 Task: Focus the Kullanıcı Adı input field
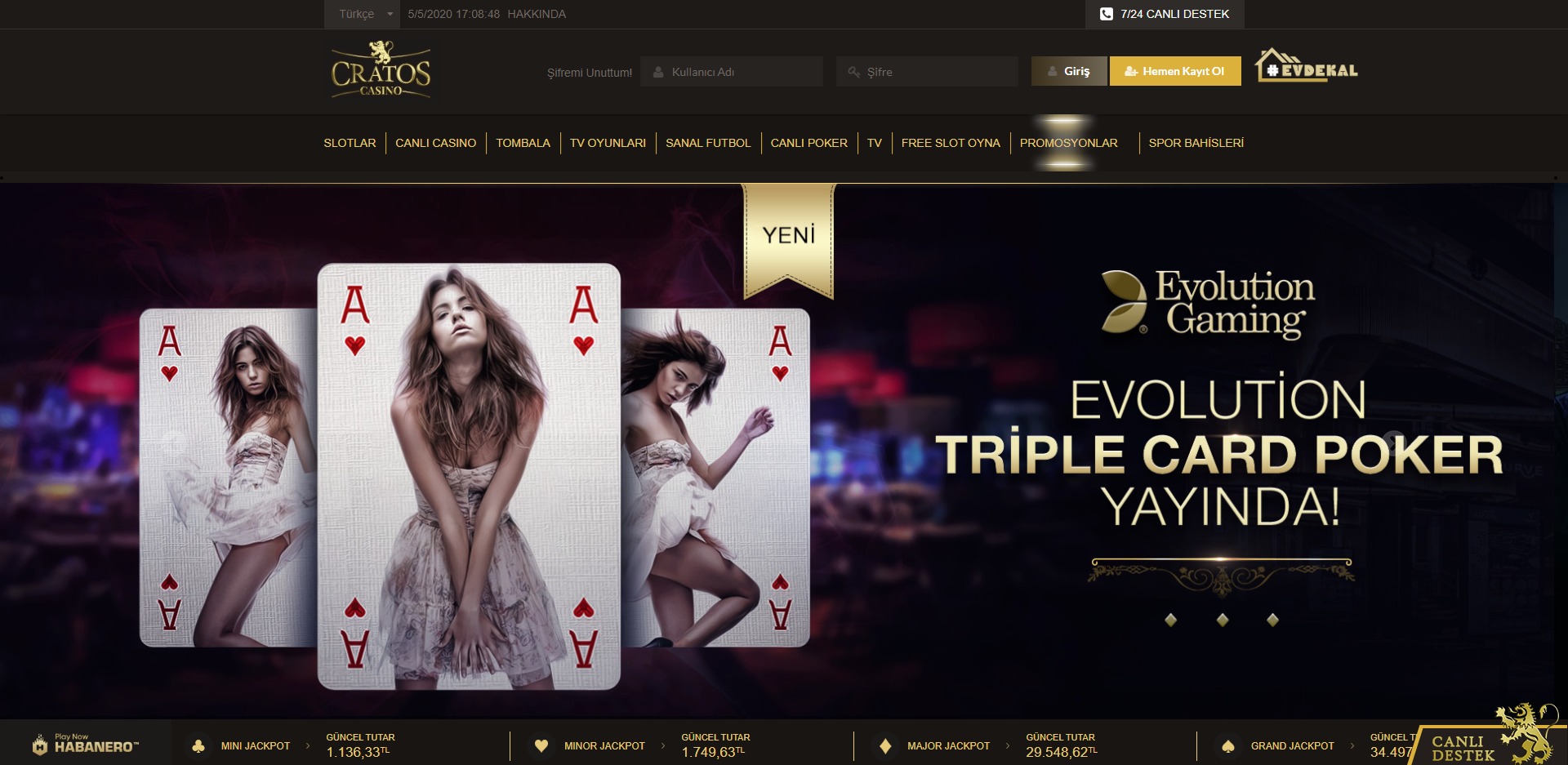click(x=732, y=72)
